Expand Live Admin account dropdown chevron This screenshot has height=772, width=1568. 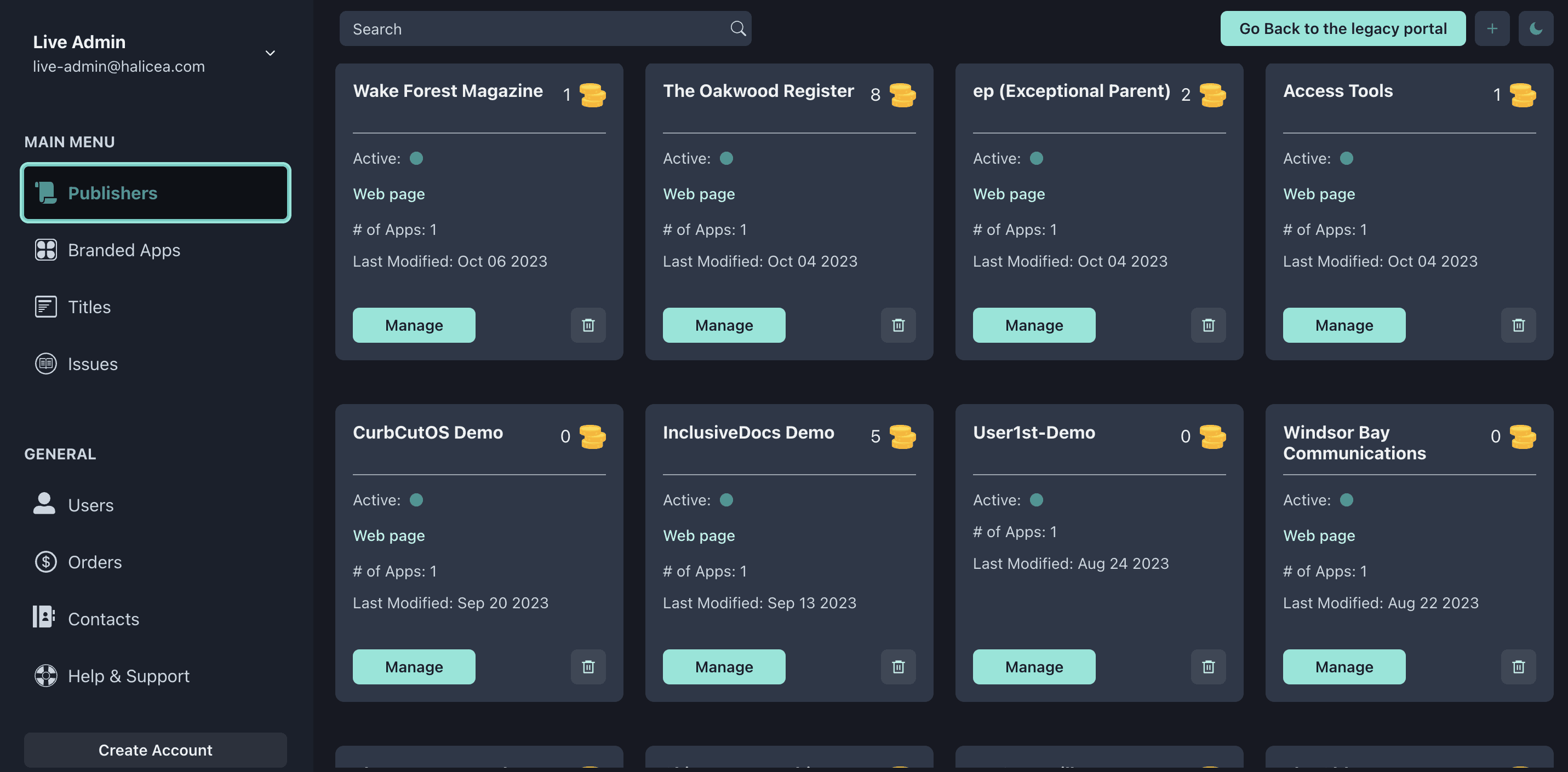click(x=270, y=54)
